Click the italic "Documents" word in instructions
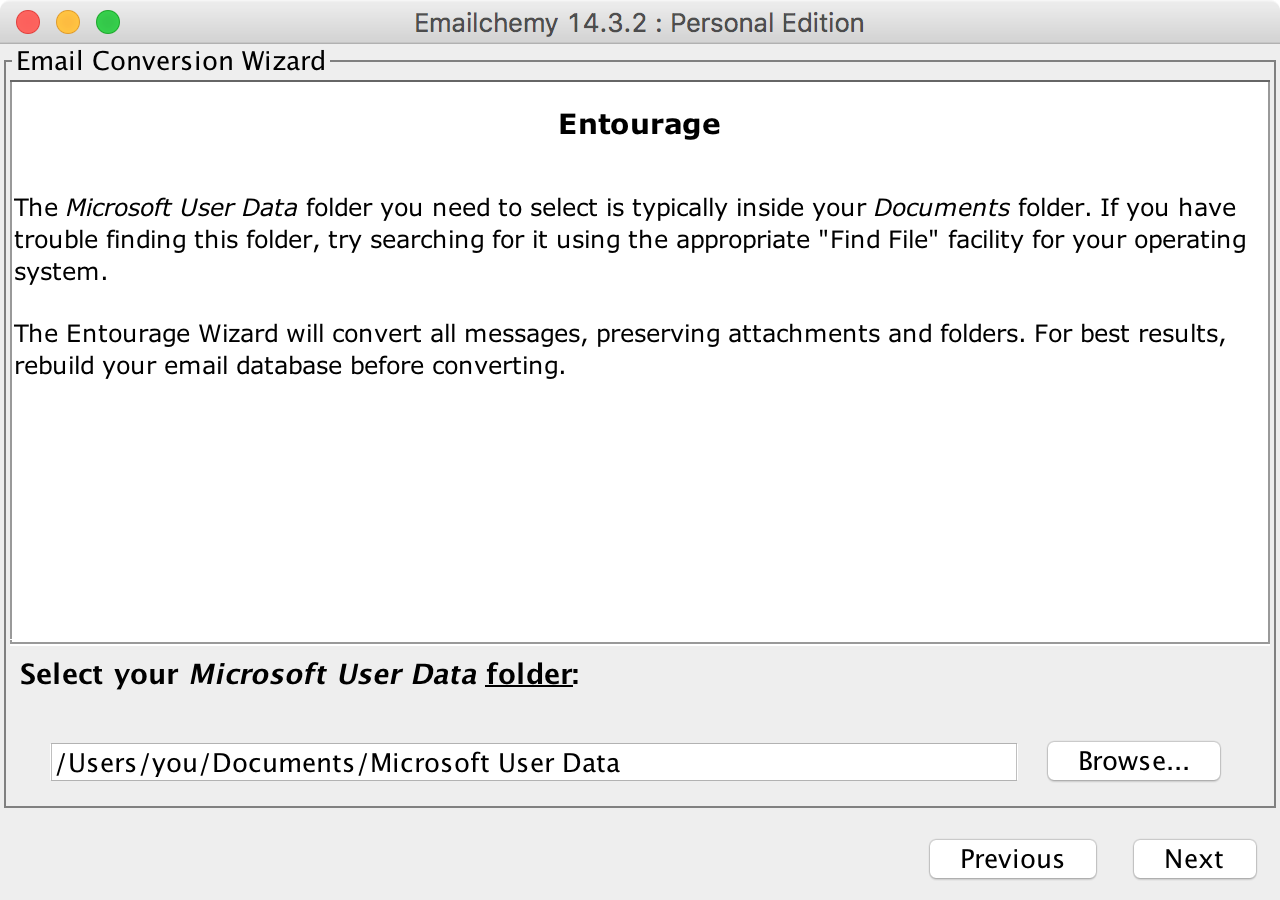This screenshot has height=900, width=1280. (942, 208)
